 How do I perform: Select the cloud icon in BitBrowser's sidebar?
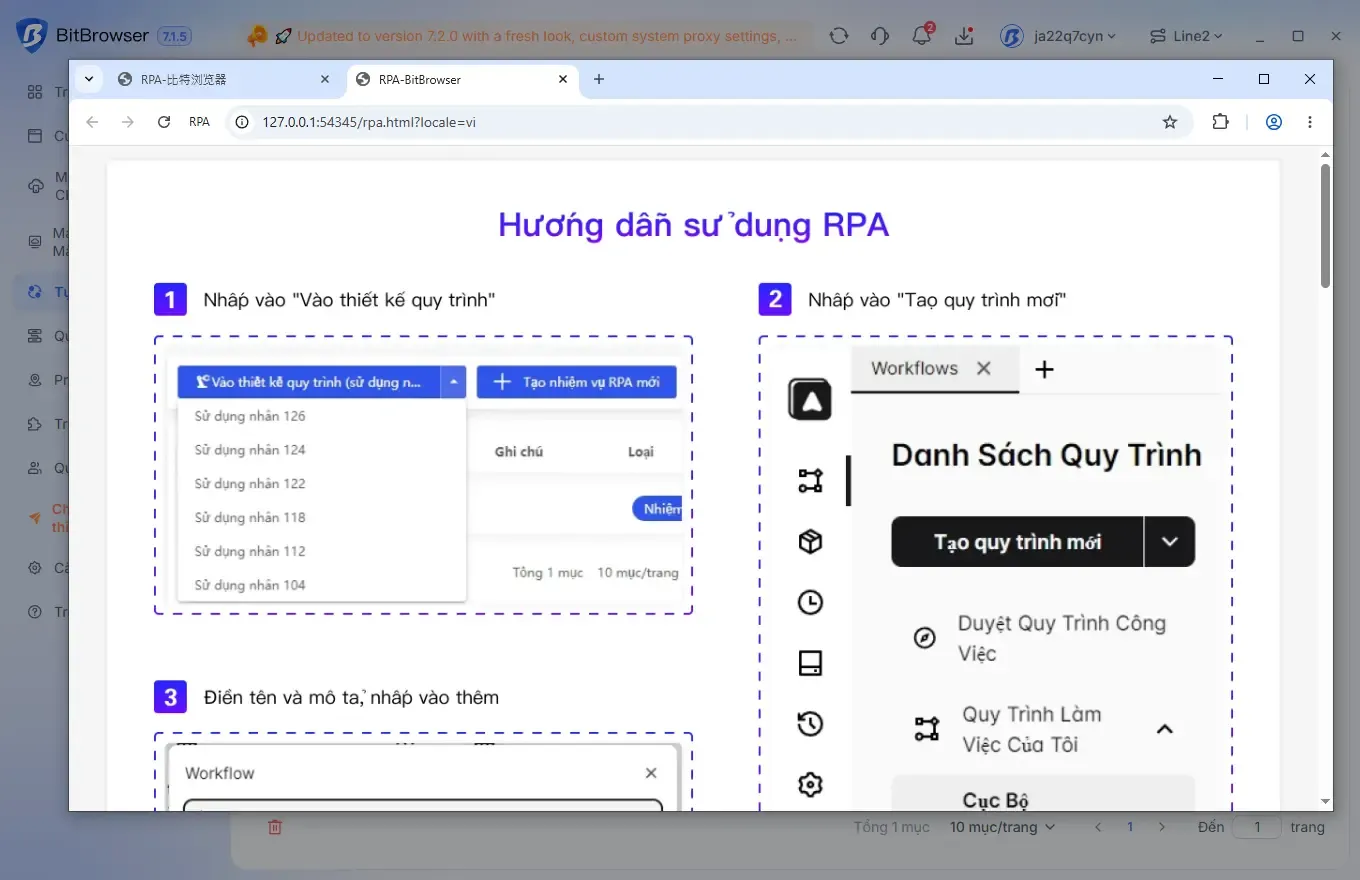pyautogui.click(x=35, y=186)
